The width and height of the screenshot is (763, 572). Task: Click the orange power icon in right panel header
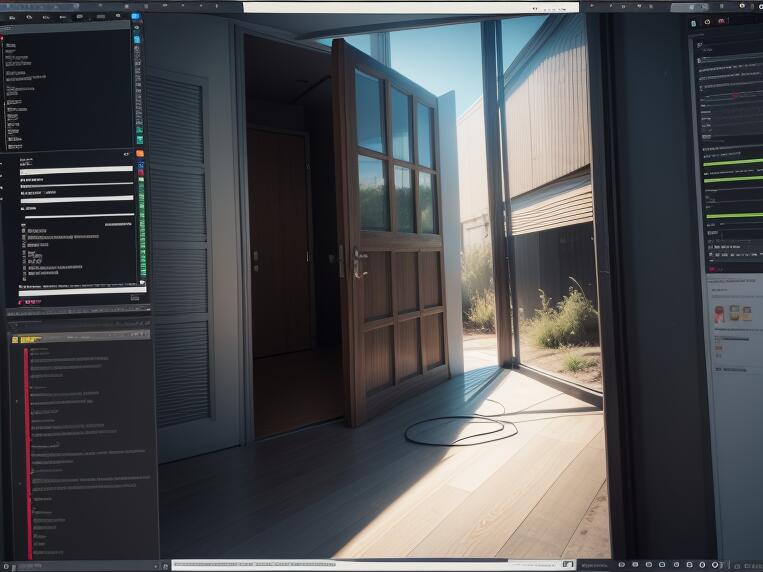click(707, 21)
